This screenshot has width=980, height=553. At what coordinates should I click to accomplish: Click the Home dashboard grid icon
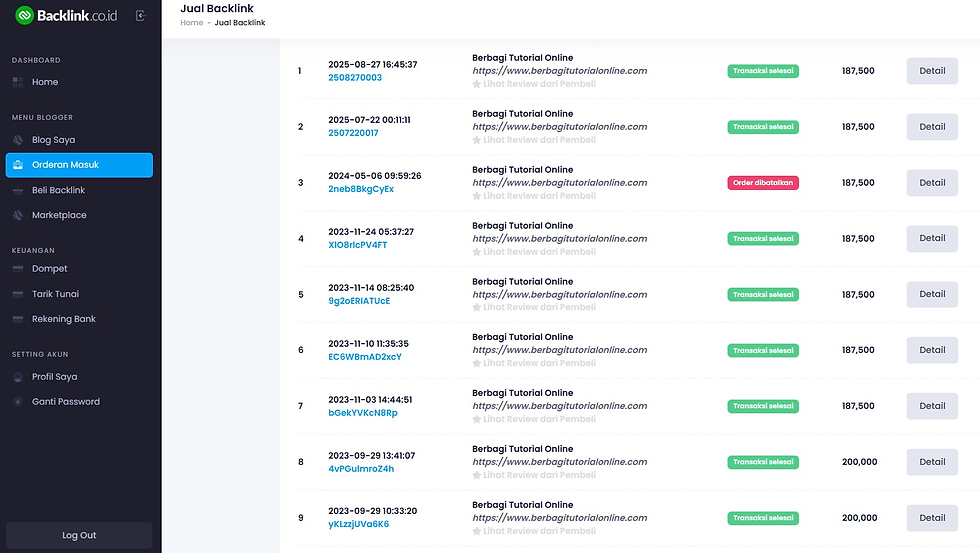pos(18,82)
